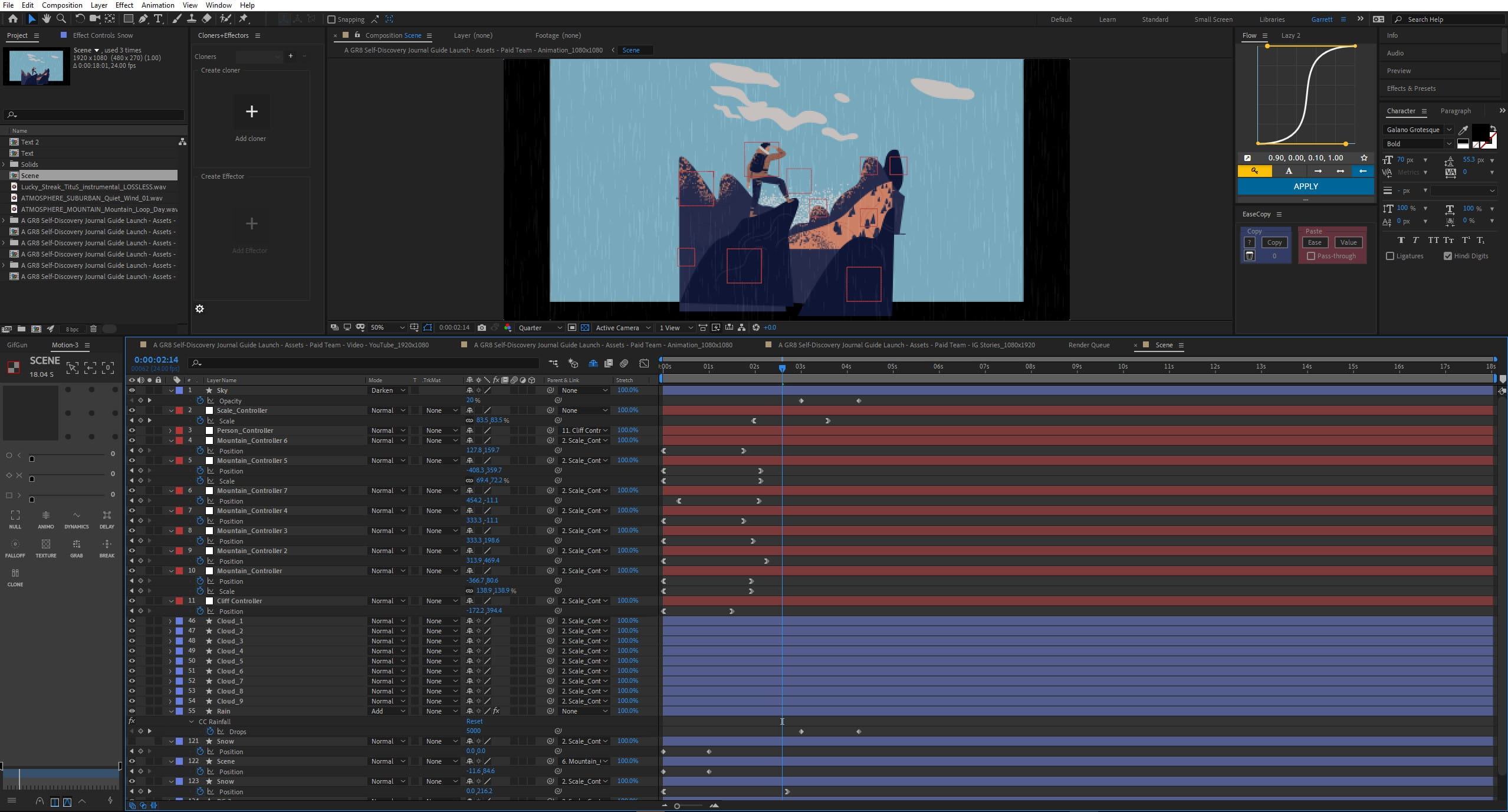Select the Brush tool
Image resolution: width=1508 pixels, height=812 pixels.
click(177, 19)
